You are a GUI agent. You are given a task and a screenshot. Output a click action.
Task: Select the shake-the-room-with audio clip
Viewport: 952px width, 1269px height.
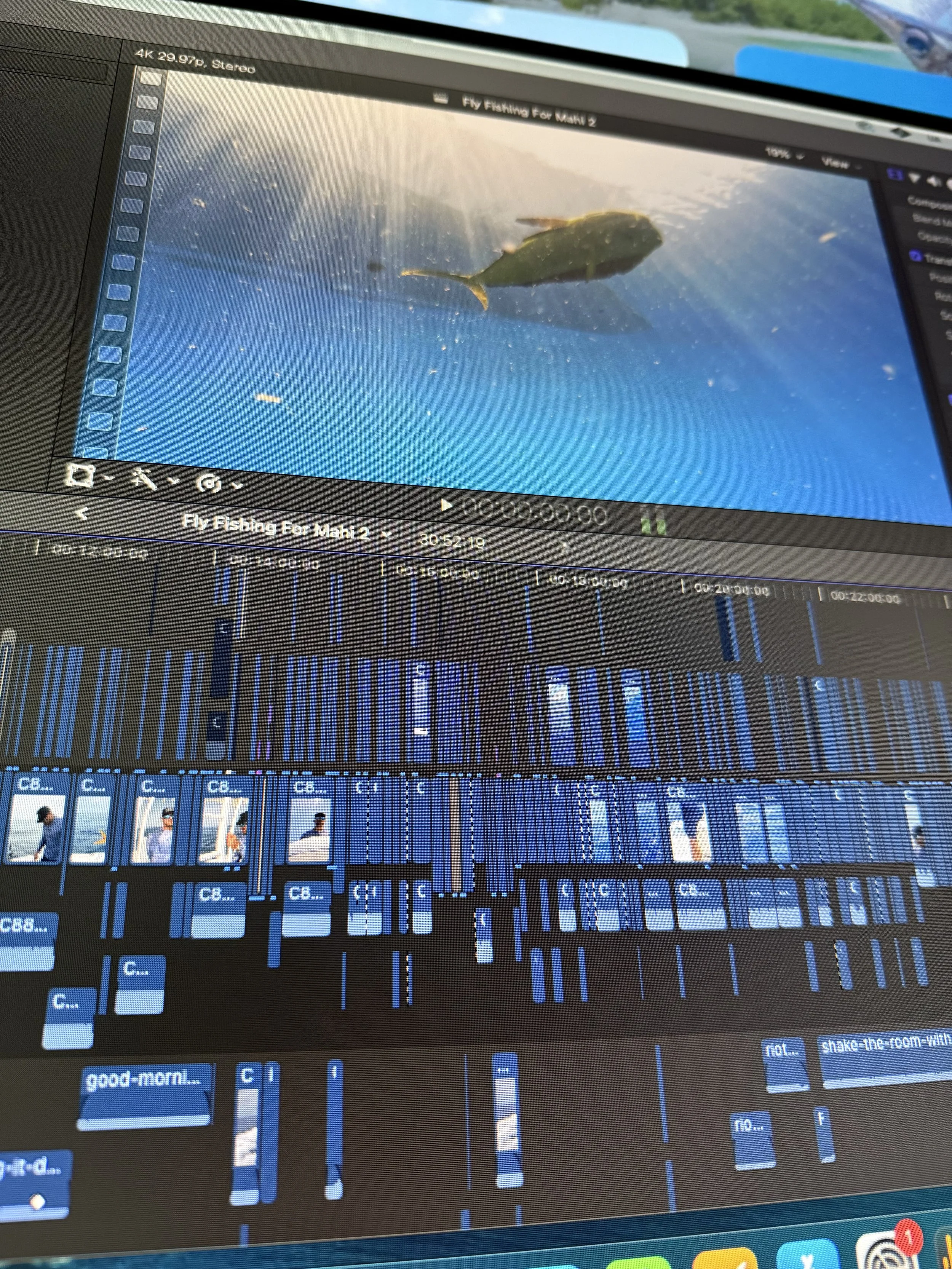[x=887, y=1058]
